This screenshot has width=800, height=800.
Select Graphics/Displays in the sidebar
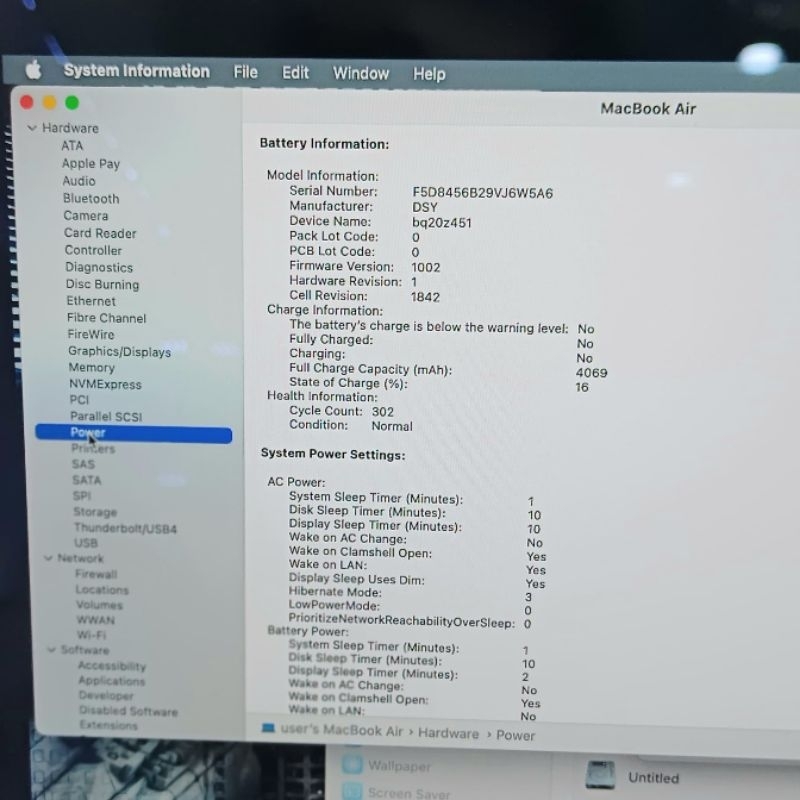(x=119, y=351)
